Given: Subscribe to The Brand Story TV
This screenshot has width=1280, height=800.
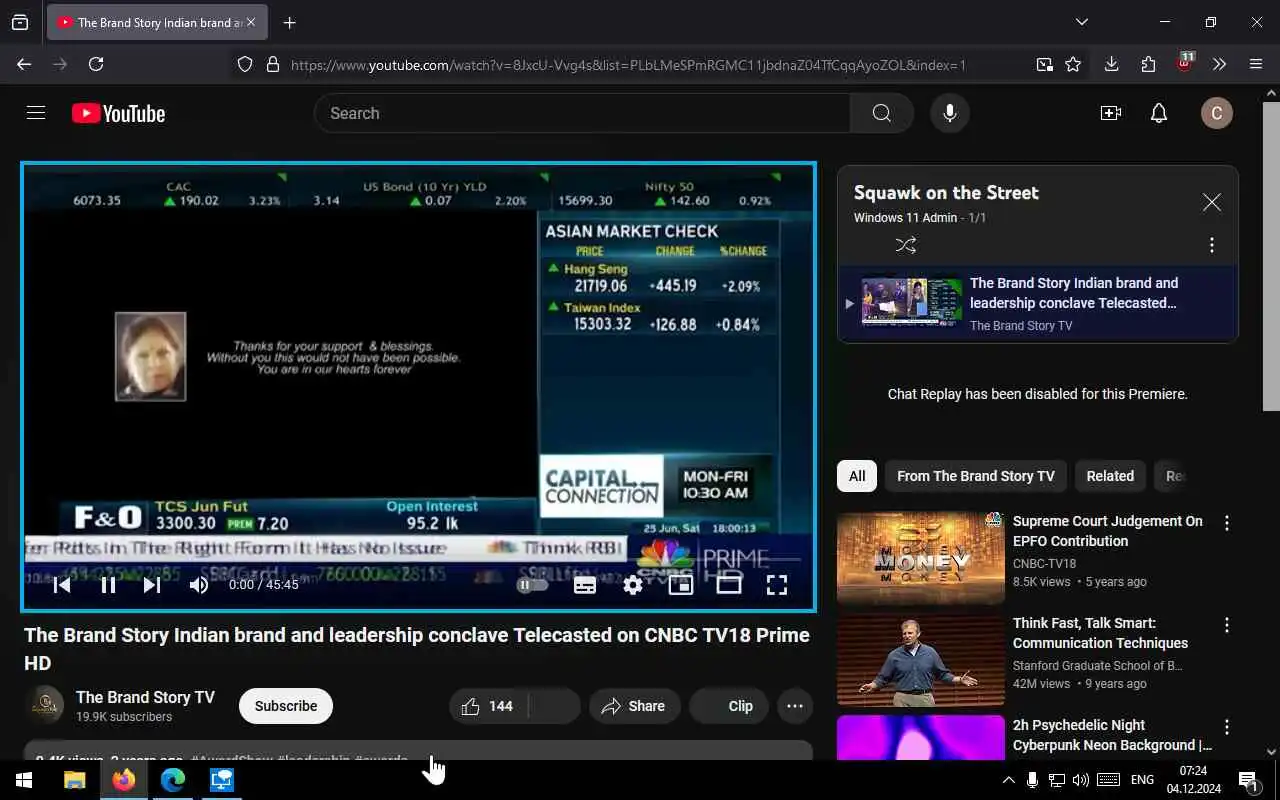Looking at the screenshot, I should coord(286,706).
